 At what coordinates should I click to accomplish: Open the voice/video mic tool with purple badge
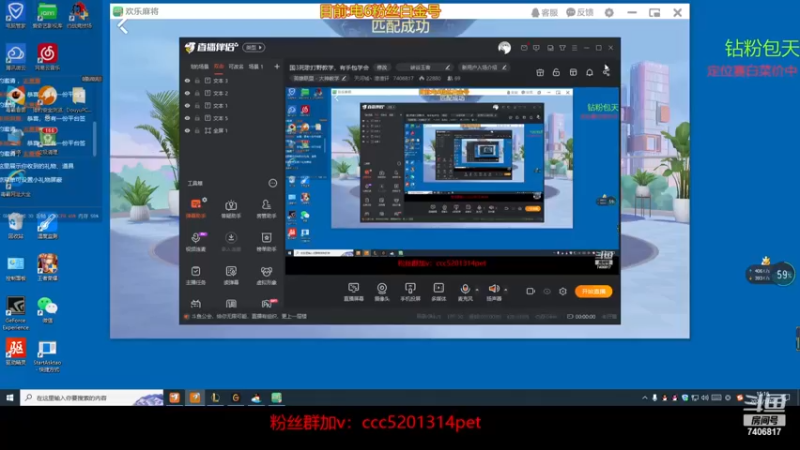196,241
